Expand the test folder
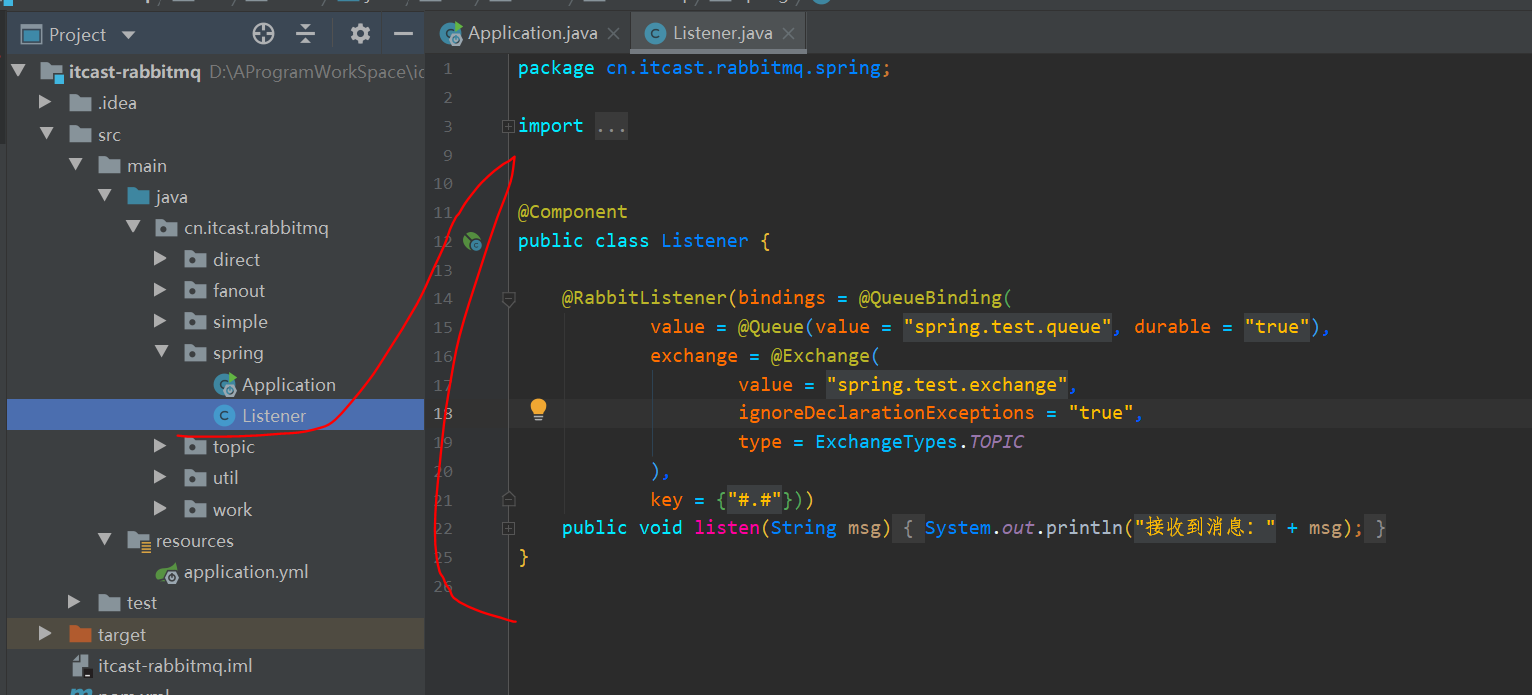Viewport: 1532px width, 695px height. point(74,602)
